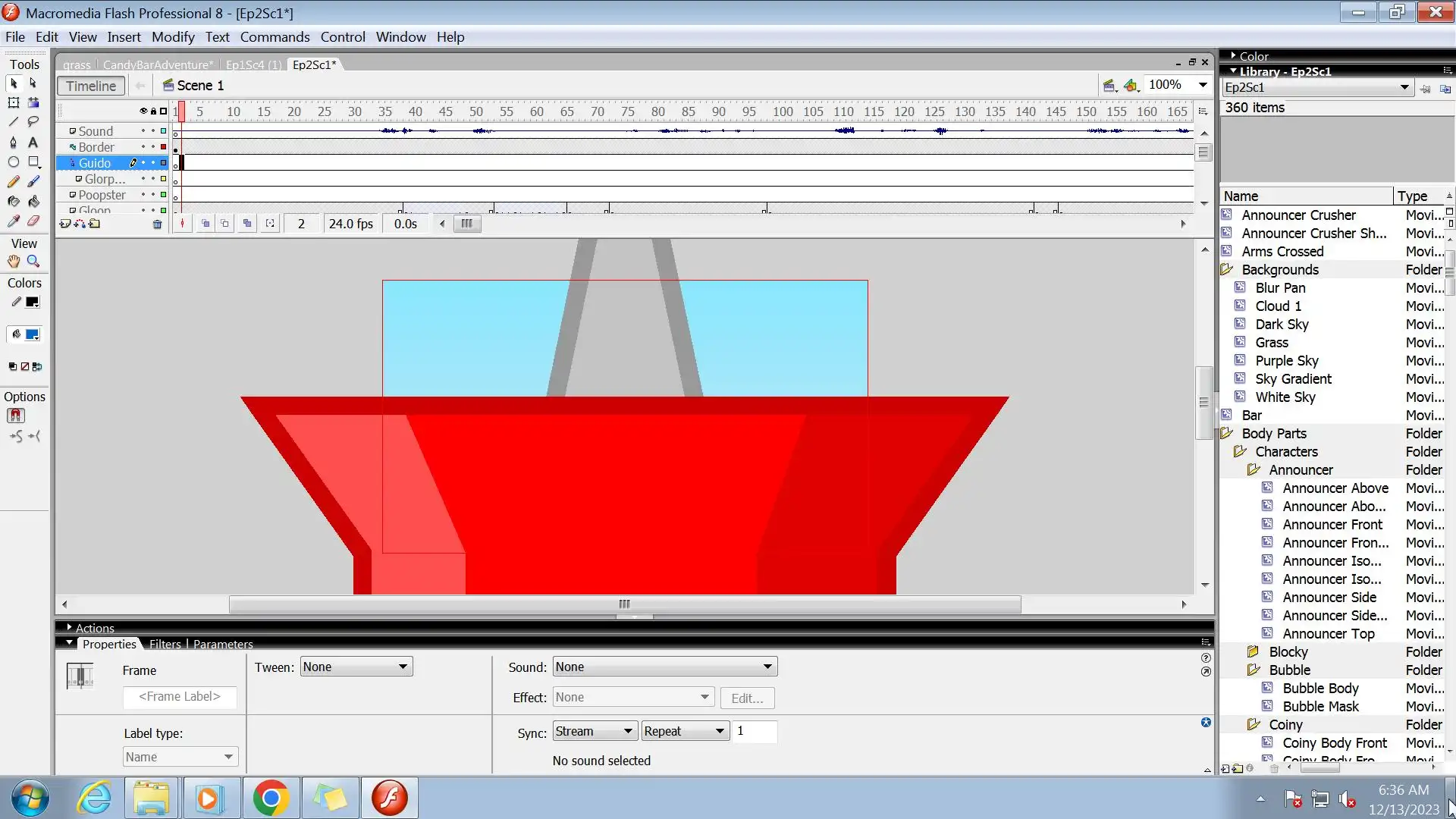Click the Timeline button
The width and height of the screenshot is (1456, 819).
(91, 86)
